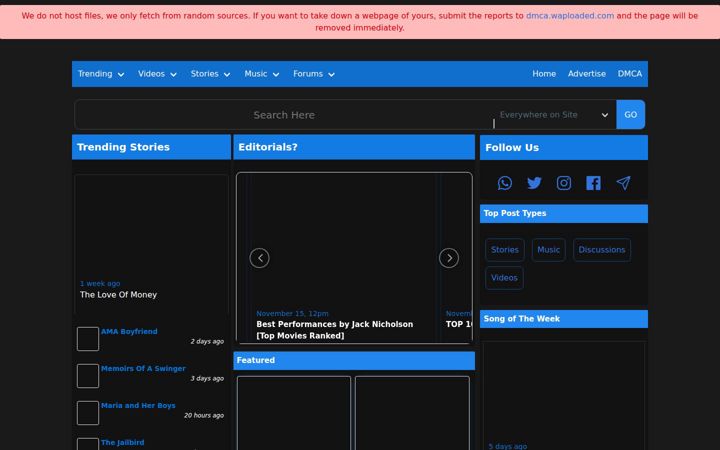Screen dimensions: 720x450
Task: Follow the dmca.waploaded.com link
Action: (x=570, y=16)
